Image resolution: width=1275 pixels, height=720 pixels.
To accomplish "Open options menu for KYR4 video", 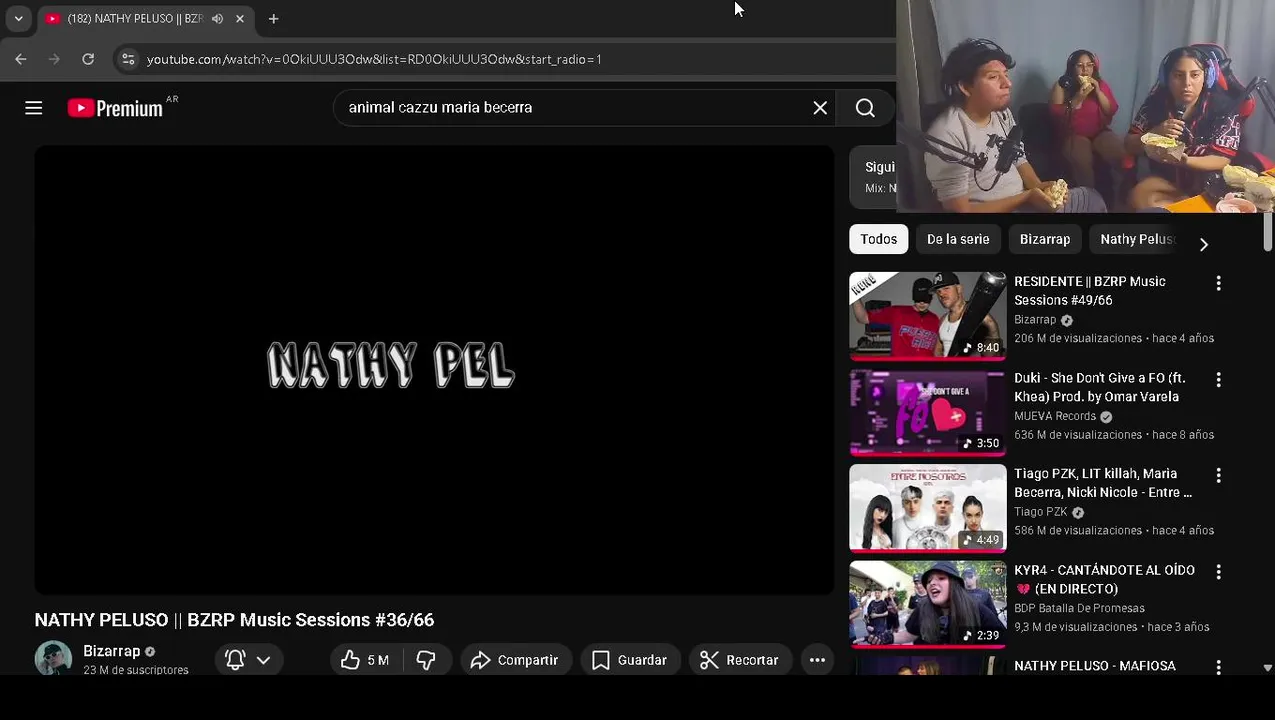I will 1218,571.
